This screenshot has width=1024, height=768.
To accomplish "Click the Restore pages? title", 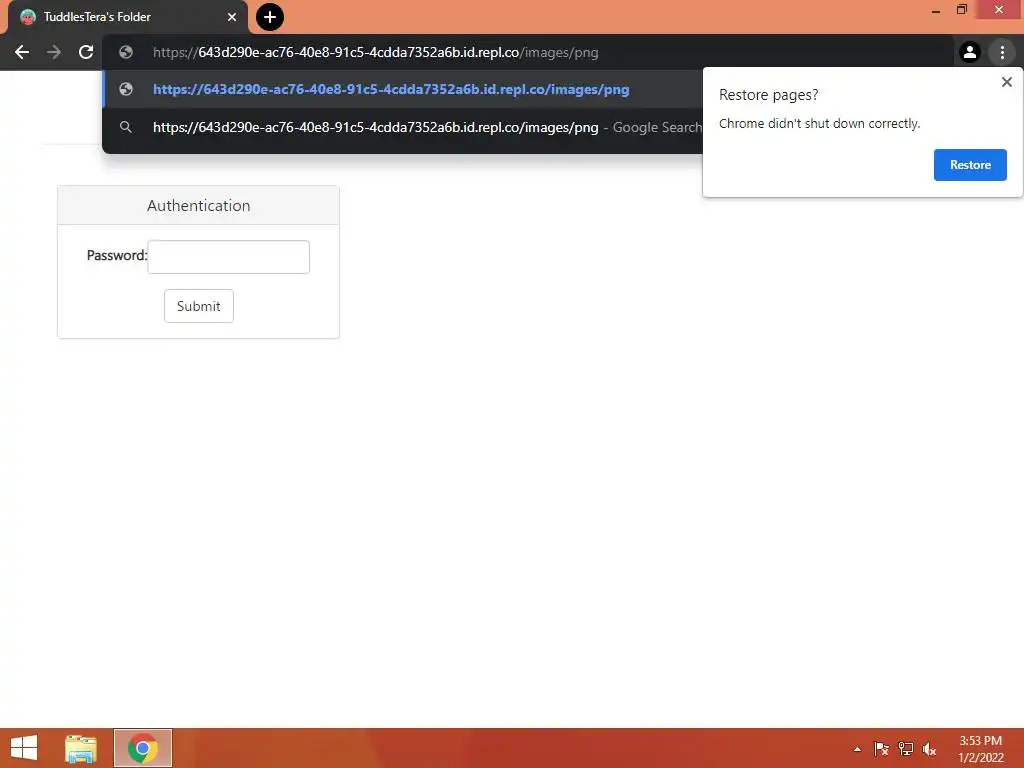I will (x=768, y=95).
